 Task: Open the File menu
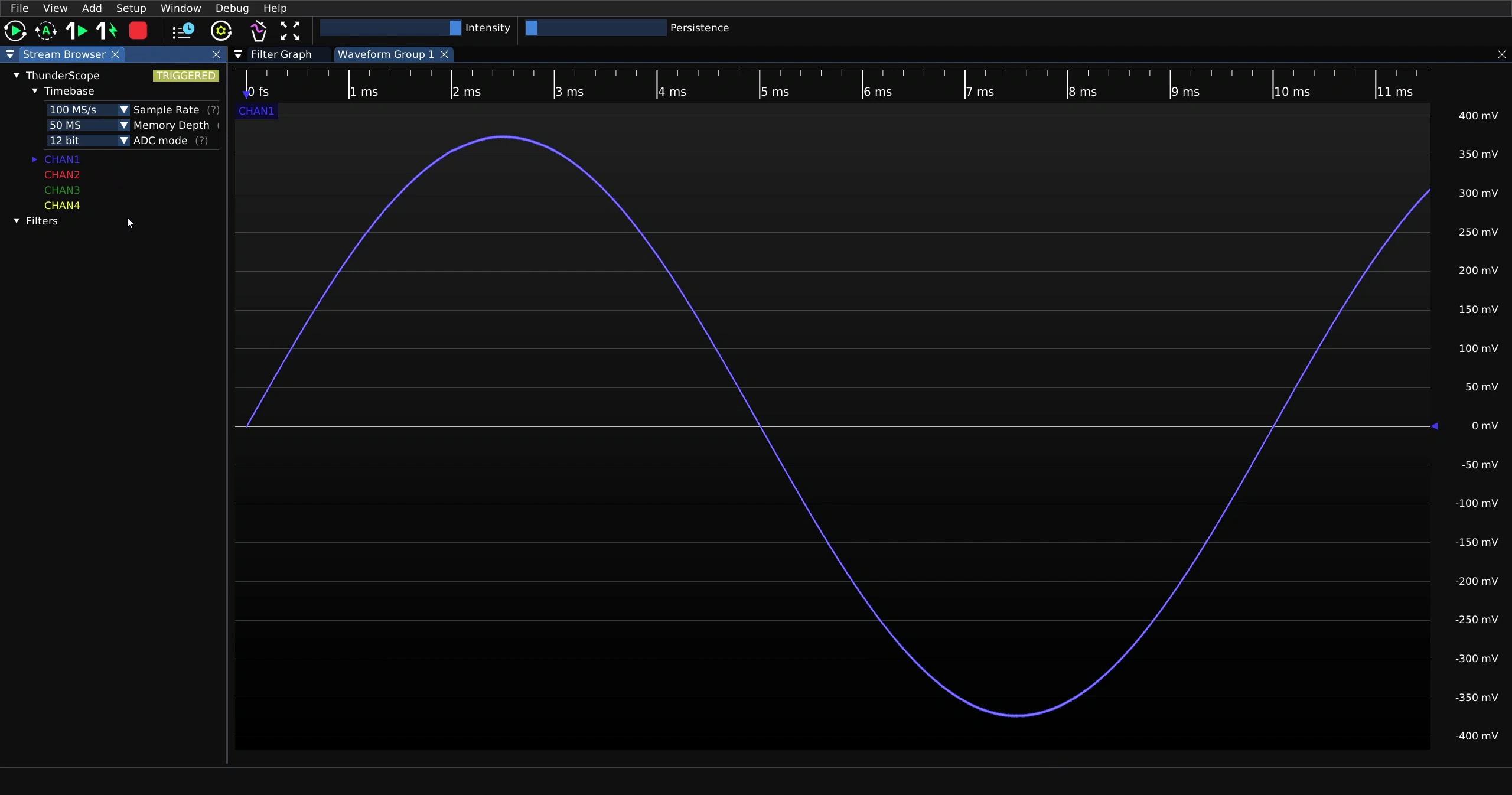click(19, 8)
